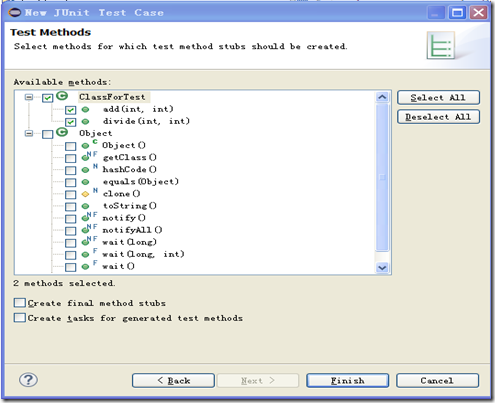Image resolution: width=495 pixels, height=403 pixels.
Task: Check the notify() checkbox
Action: pos(70,219)
